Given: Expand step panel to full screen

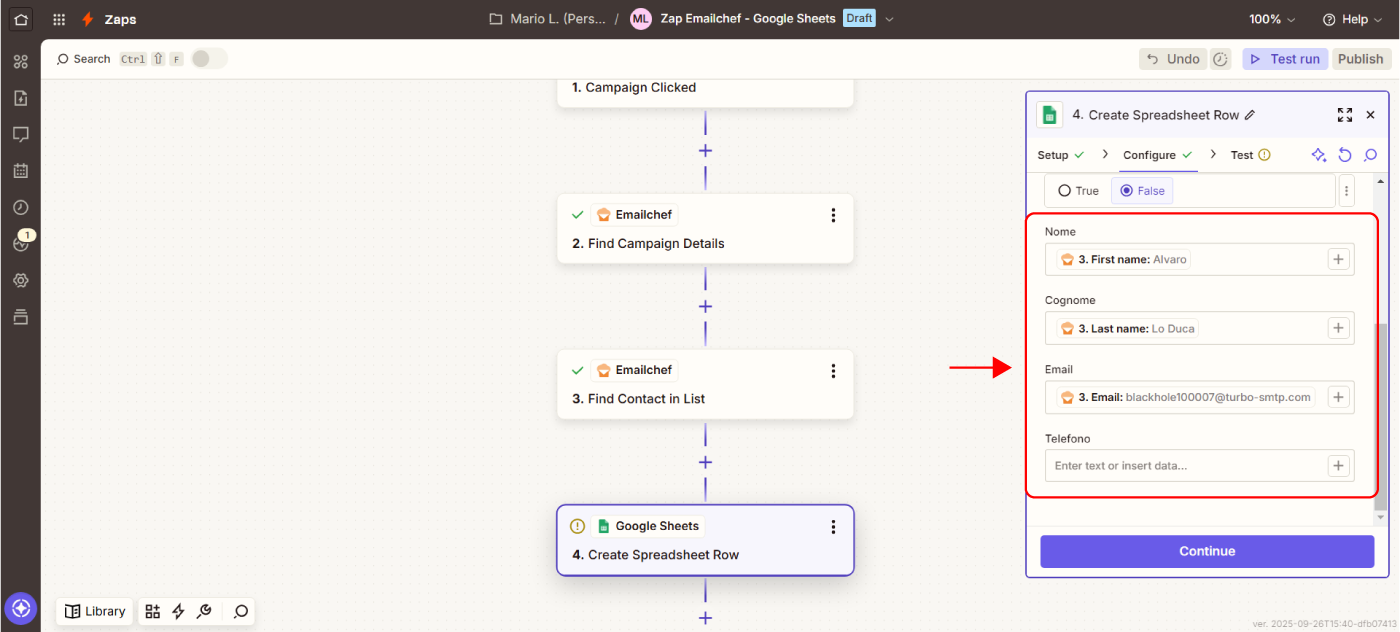Looking at the screenshot, I should point(1344,115).
